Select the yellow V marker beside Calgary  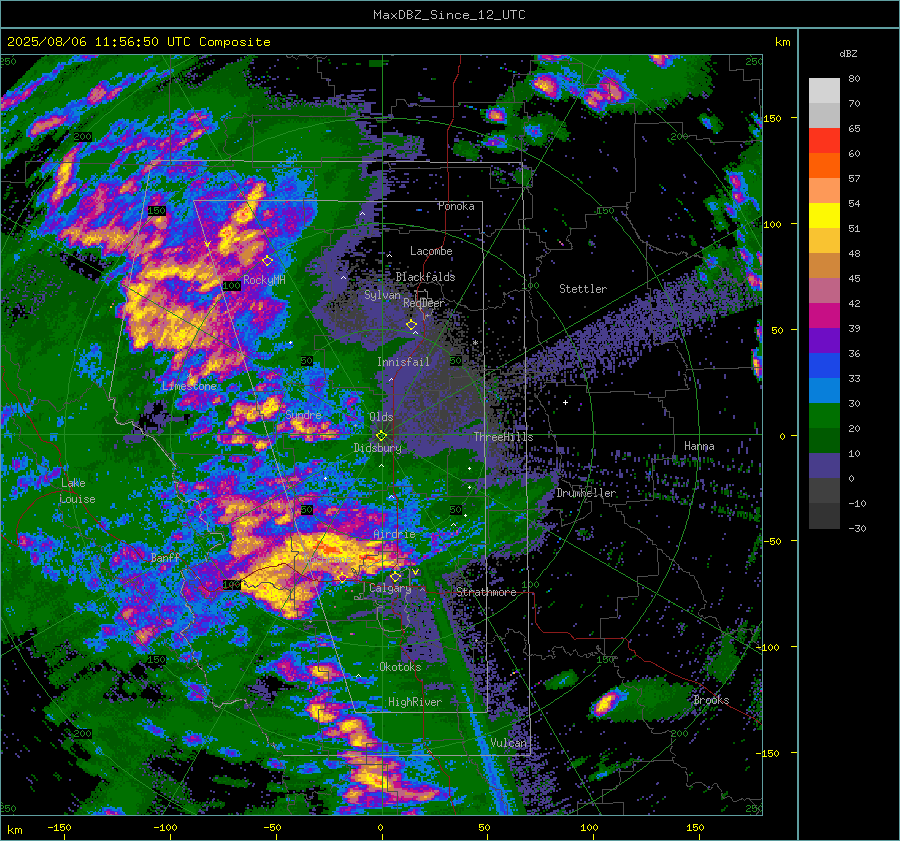415,572
